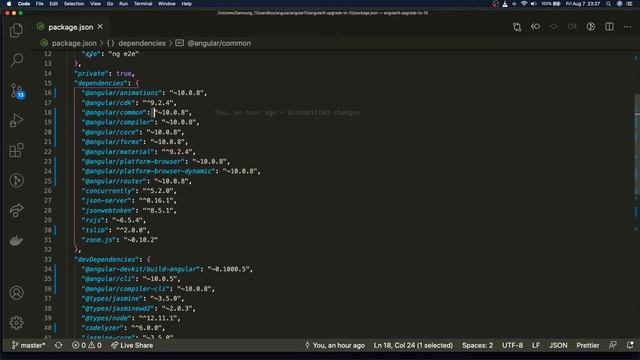640x360 pixels.
Task: Click the "@angular/cdk" key on line 17
Action: (109, 103)
